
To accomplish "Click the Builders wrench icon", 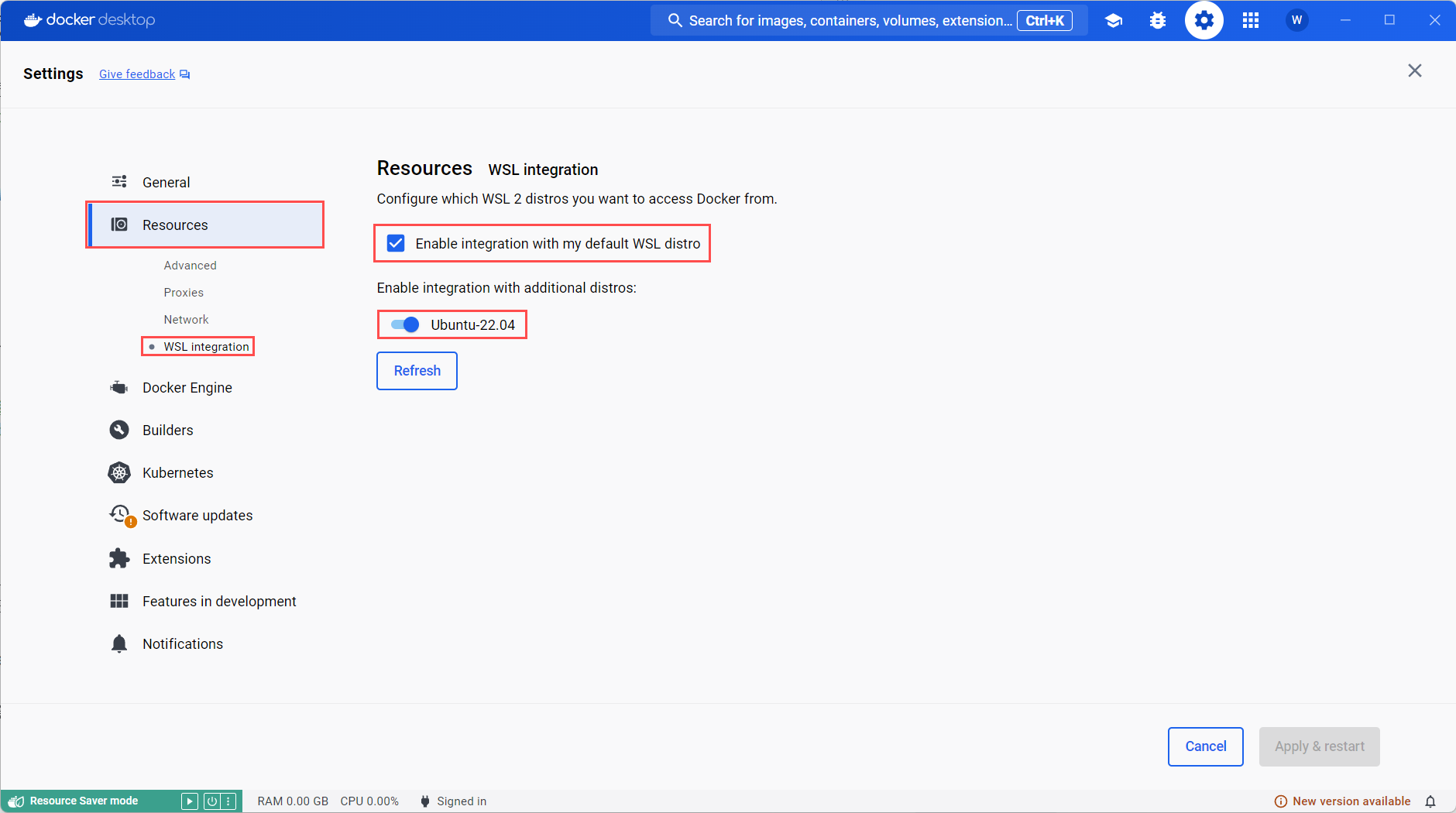I will coord(119,430).
